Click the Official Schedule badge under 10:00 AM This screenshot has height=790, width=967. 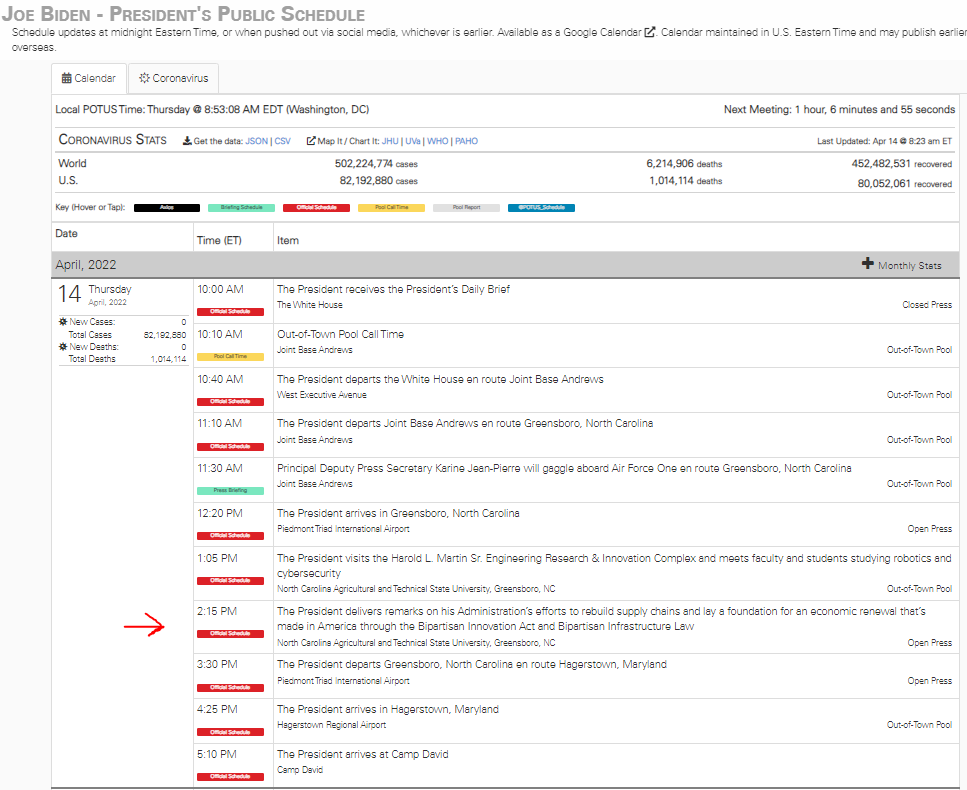[x=231, y=311]
